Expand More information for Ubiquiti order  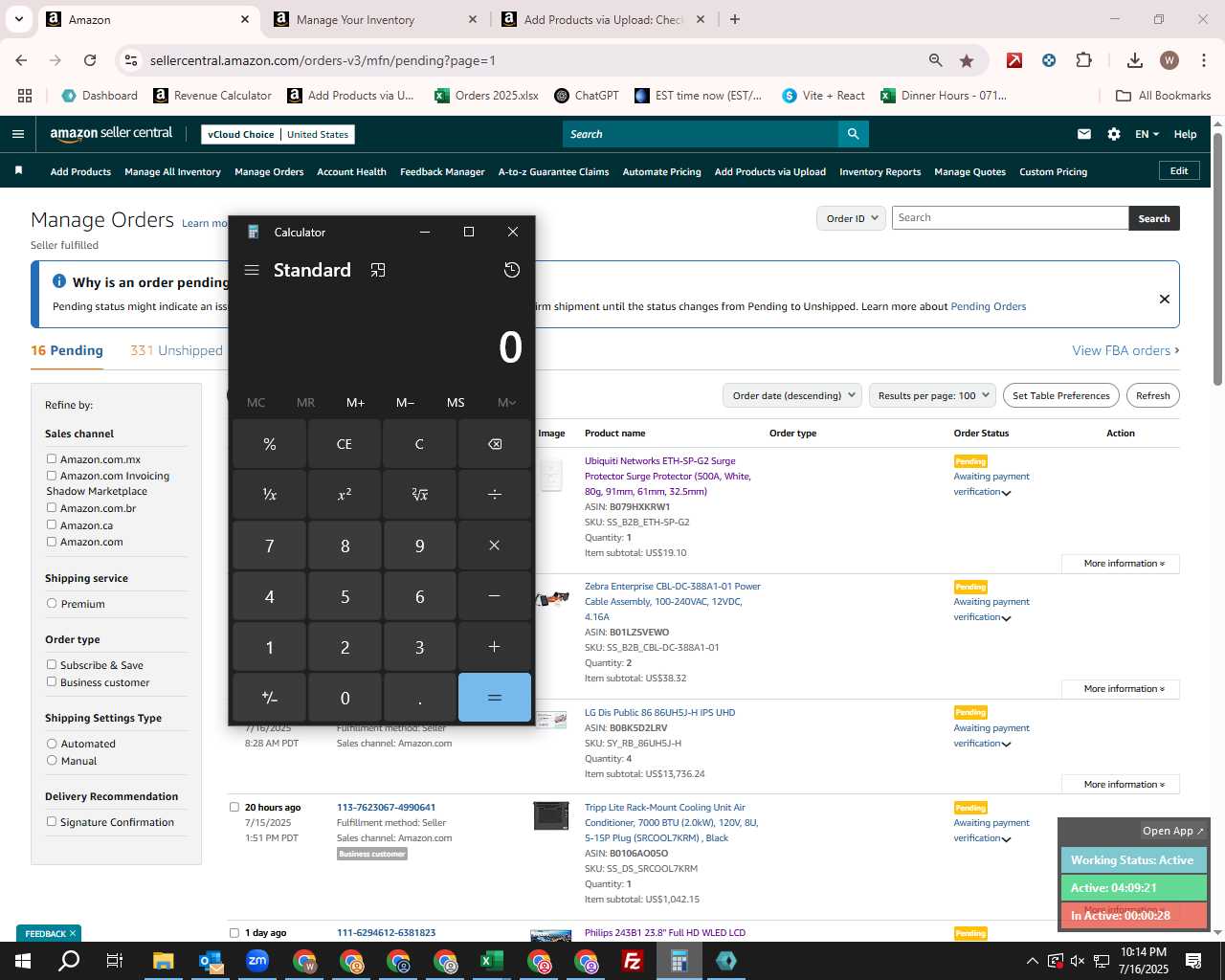click(1121, 564)
